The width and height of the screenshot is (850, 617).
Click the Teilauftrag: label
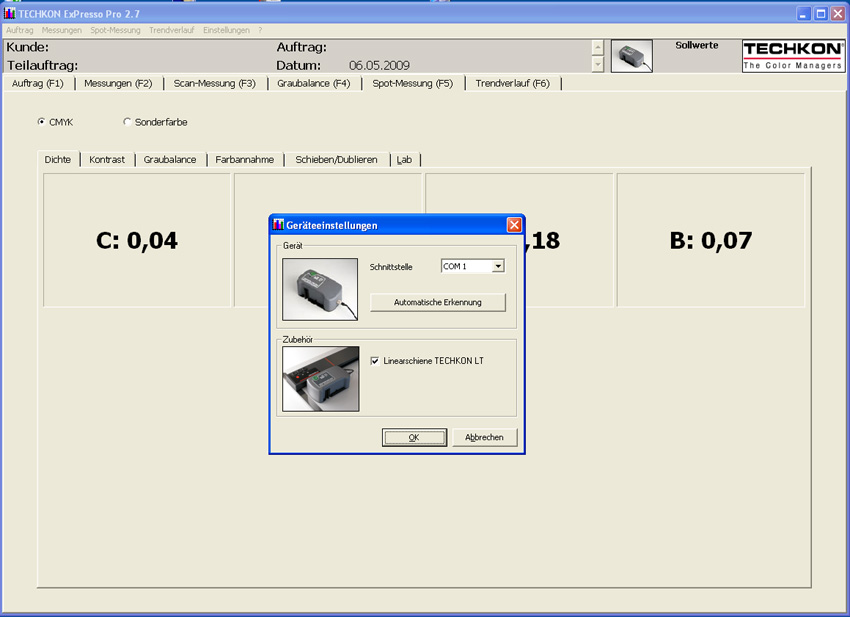point(42,66)
